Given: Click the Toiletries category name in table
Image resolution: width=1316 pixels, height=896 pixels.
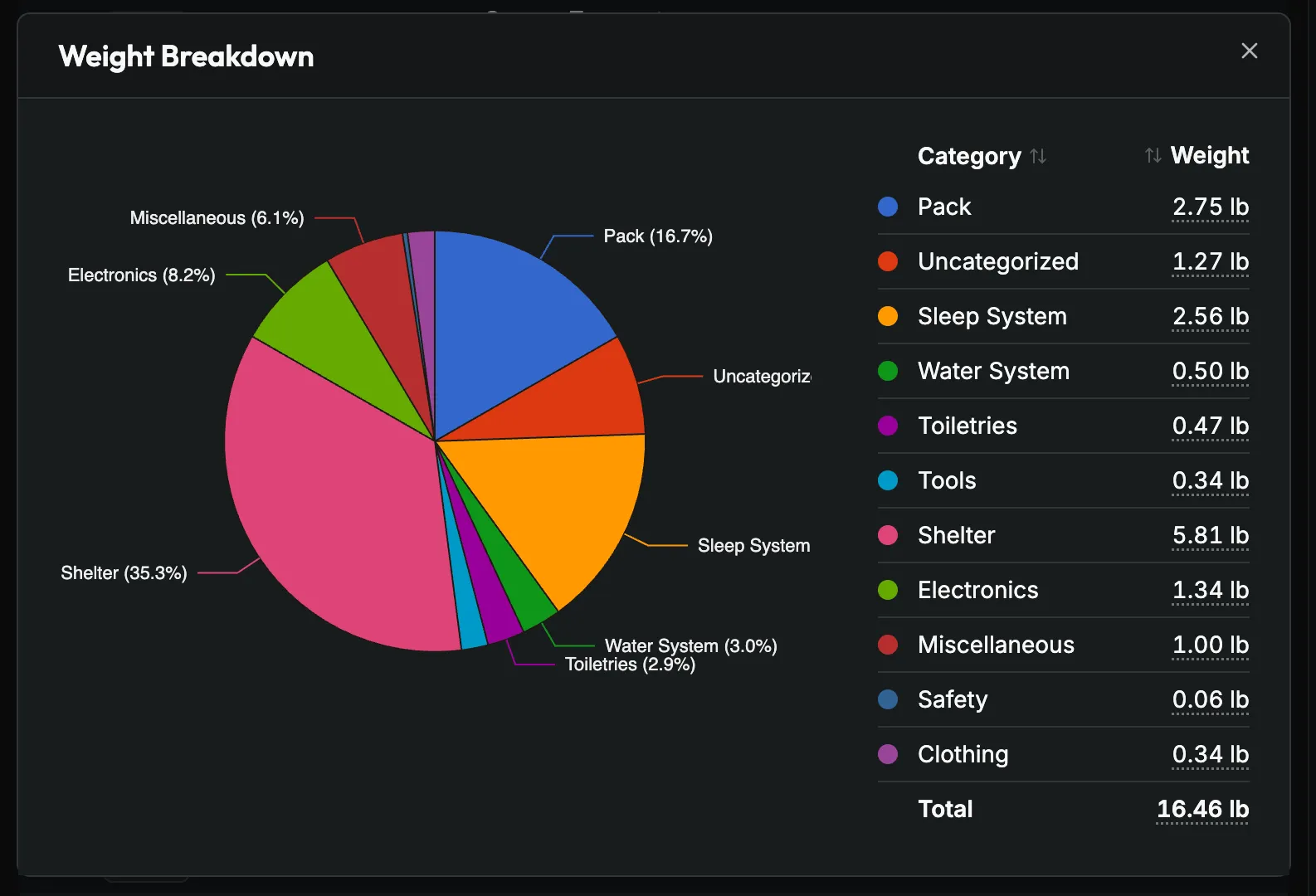Looking at the screenshot, I should 968,426.
